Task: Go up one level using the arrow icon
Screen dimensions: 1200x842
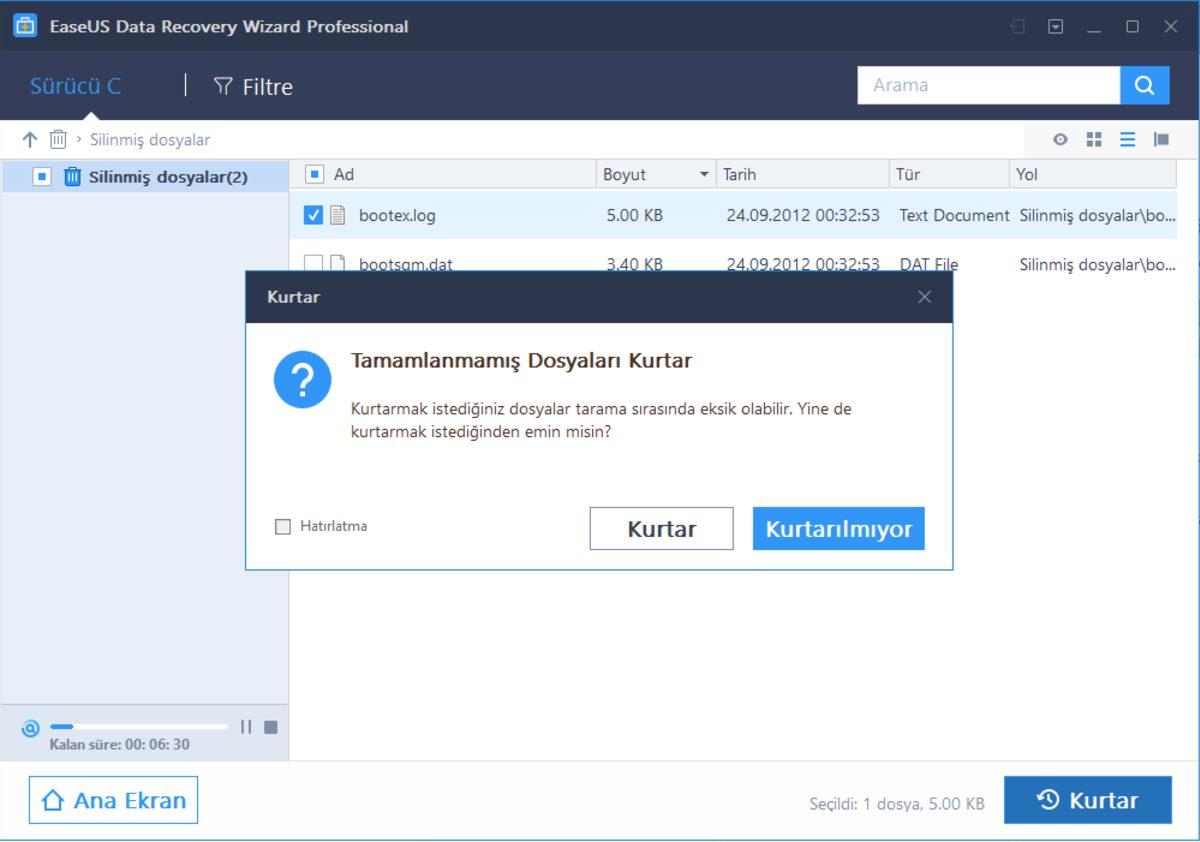Action: [x=29, y=139]
